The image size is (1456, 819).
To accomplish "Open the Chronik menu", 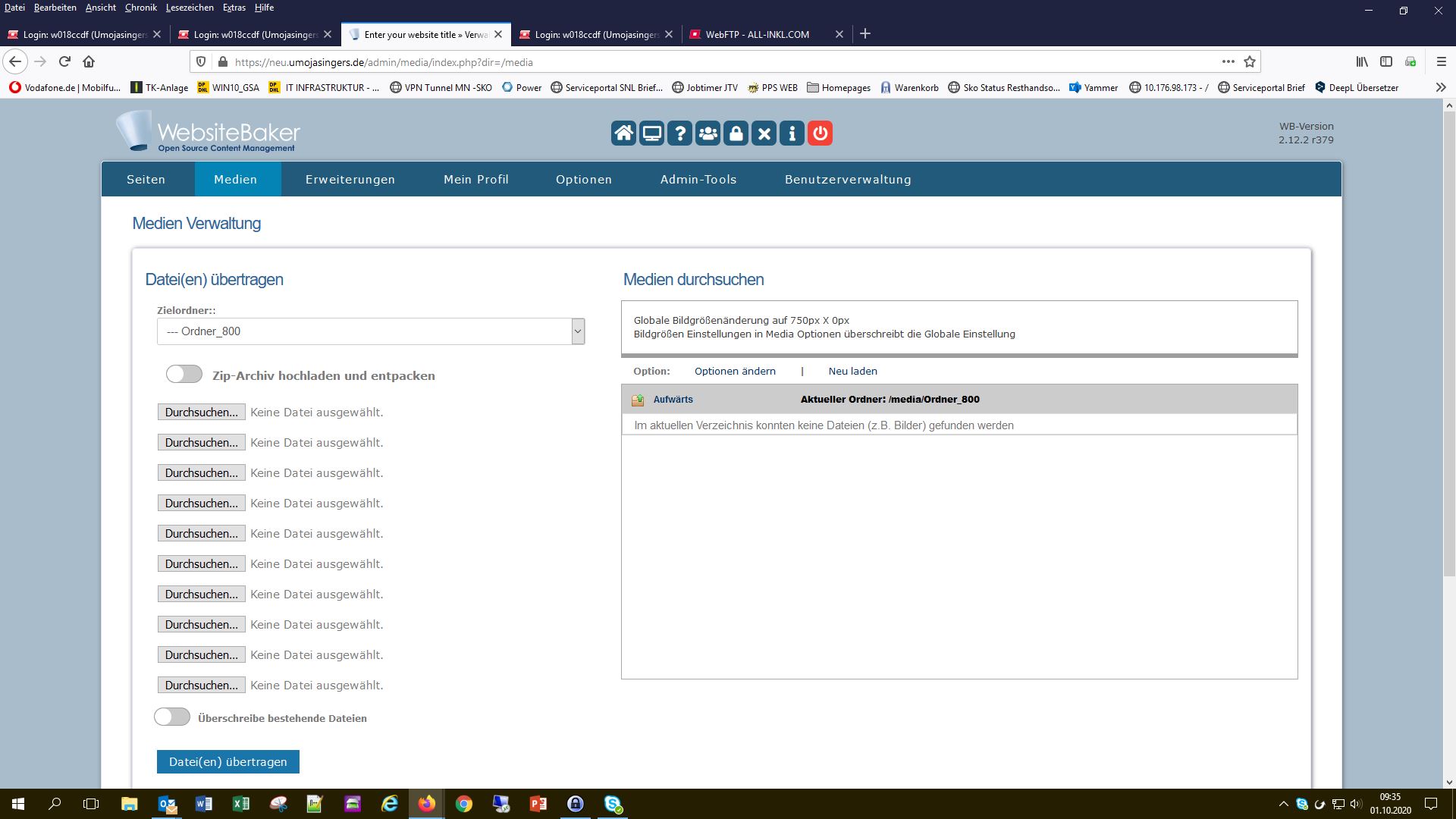I will [x=141, y=8].
